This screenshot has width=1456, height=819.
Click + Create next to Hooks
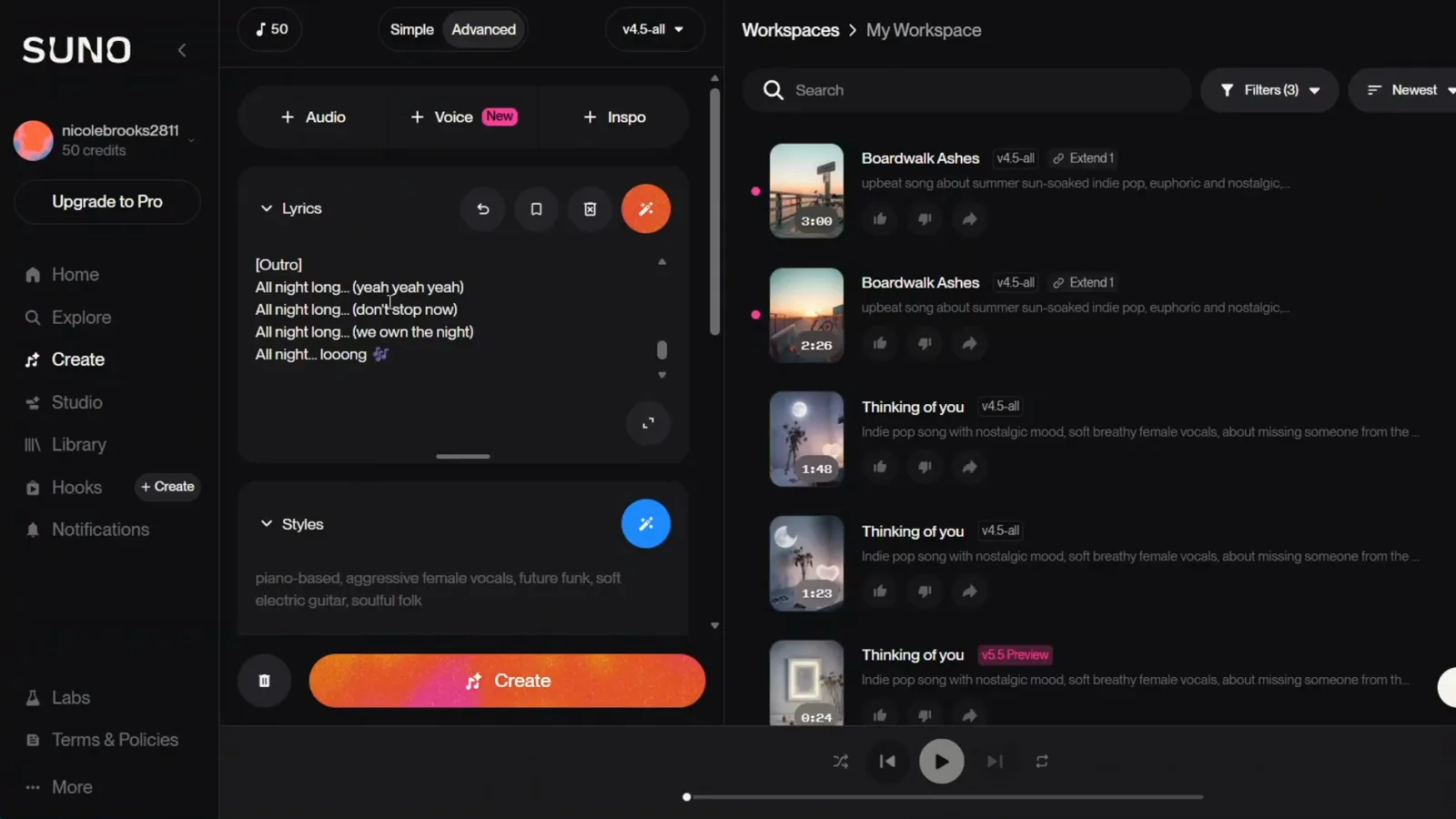click(x=167, y=487)
